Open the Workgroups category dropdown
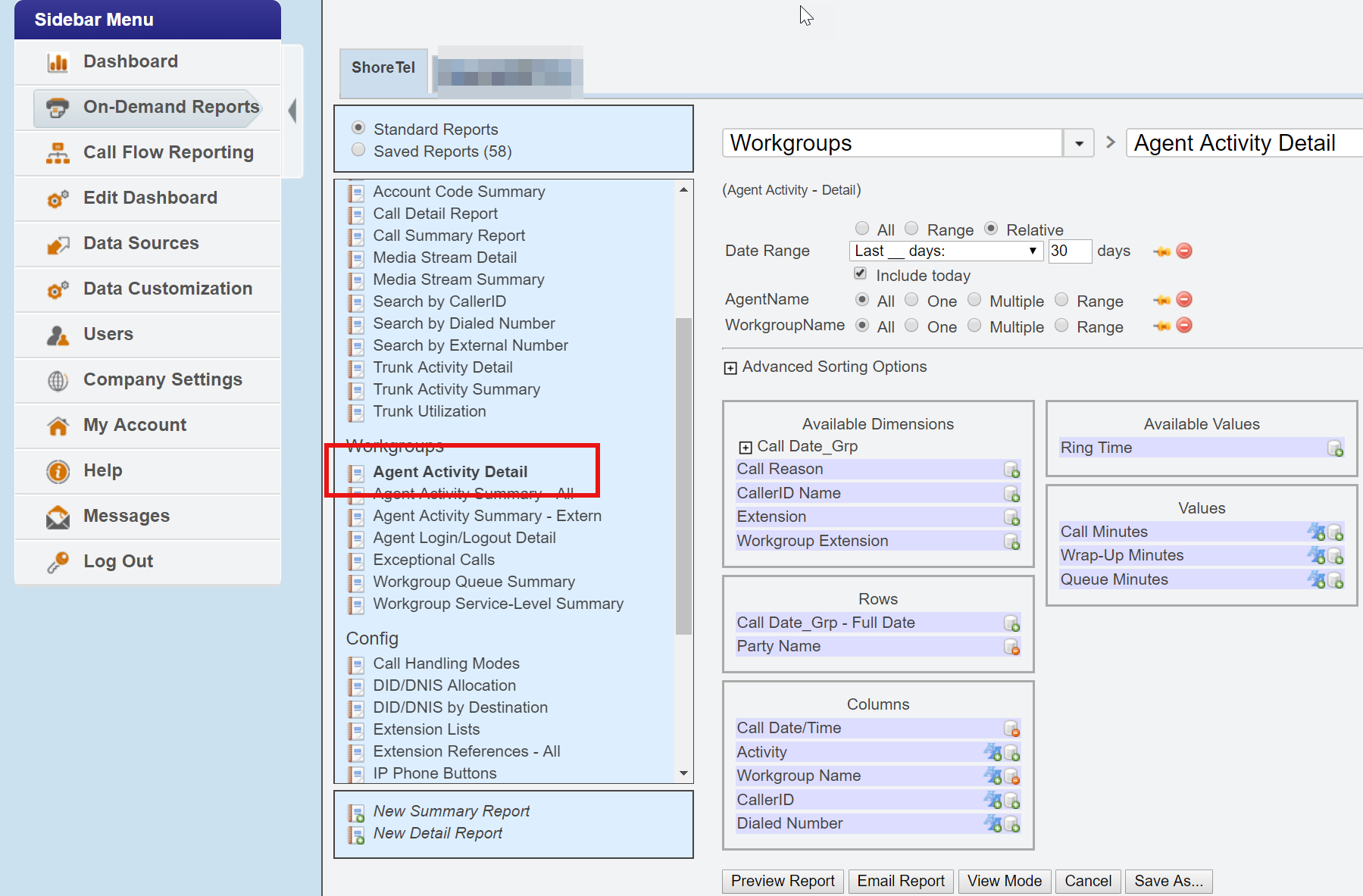The width and height of the screenshot is (1363, 896). (1078, 143)
